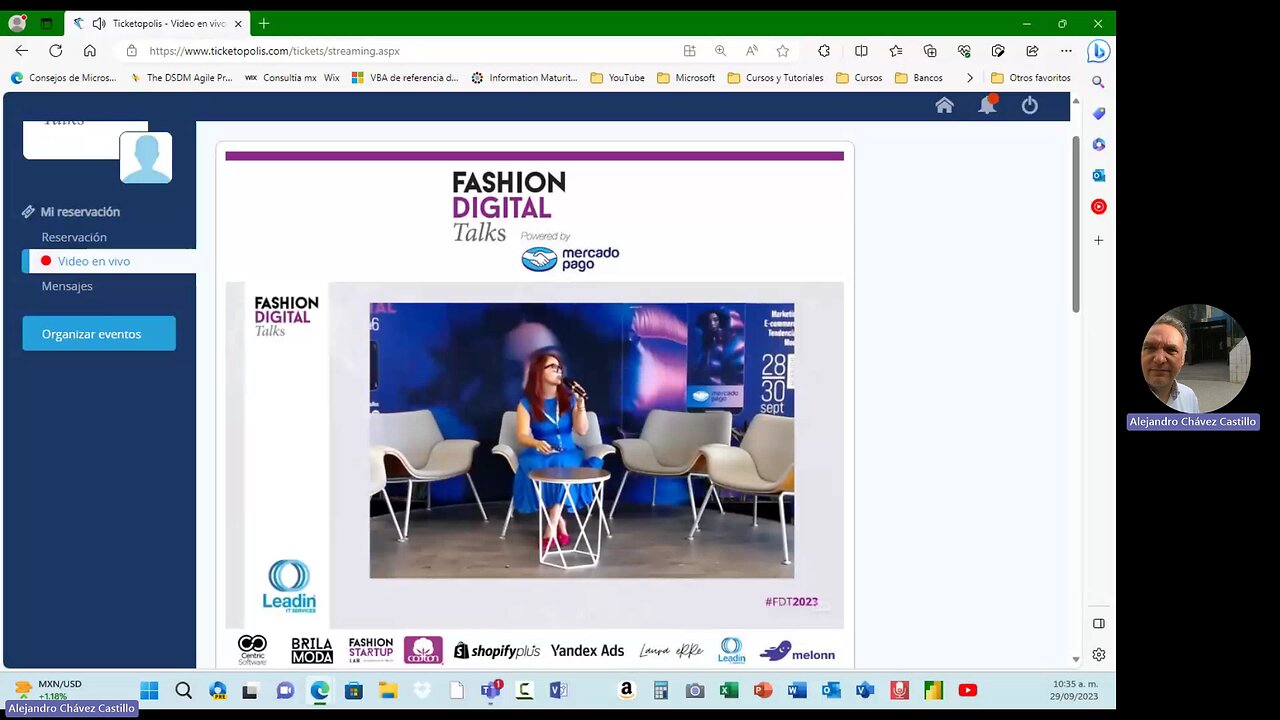Open the MXN/USD taskbar widget

pyautogui.click(x=49, y=690)
